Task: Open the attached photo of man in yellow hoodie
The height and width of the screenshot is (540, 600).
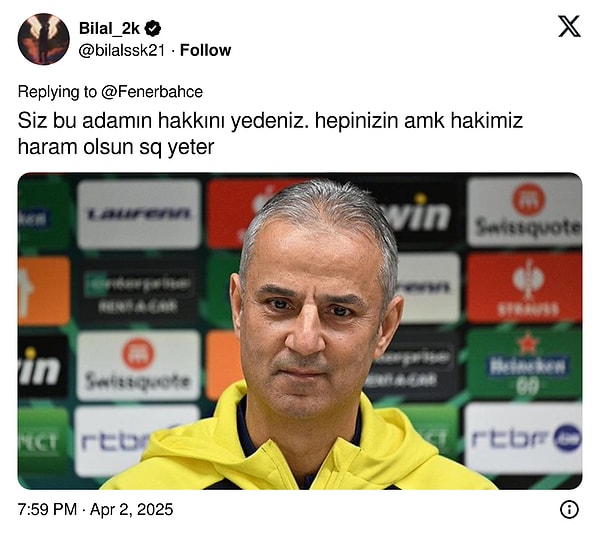Action: click(300, 331)
